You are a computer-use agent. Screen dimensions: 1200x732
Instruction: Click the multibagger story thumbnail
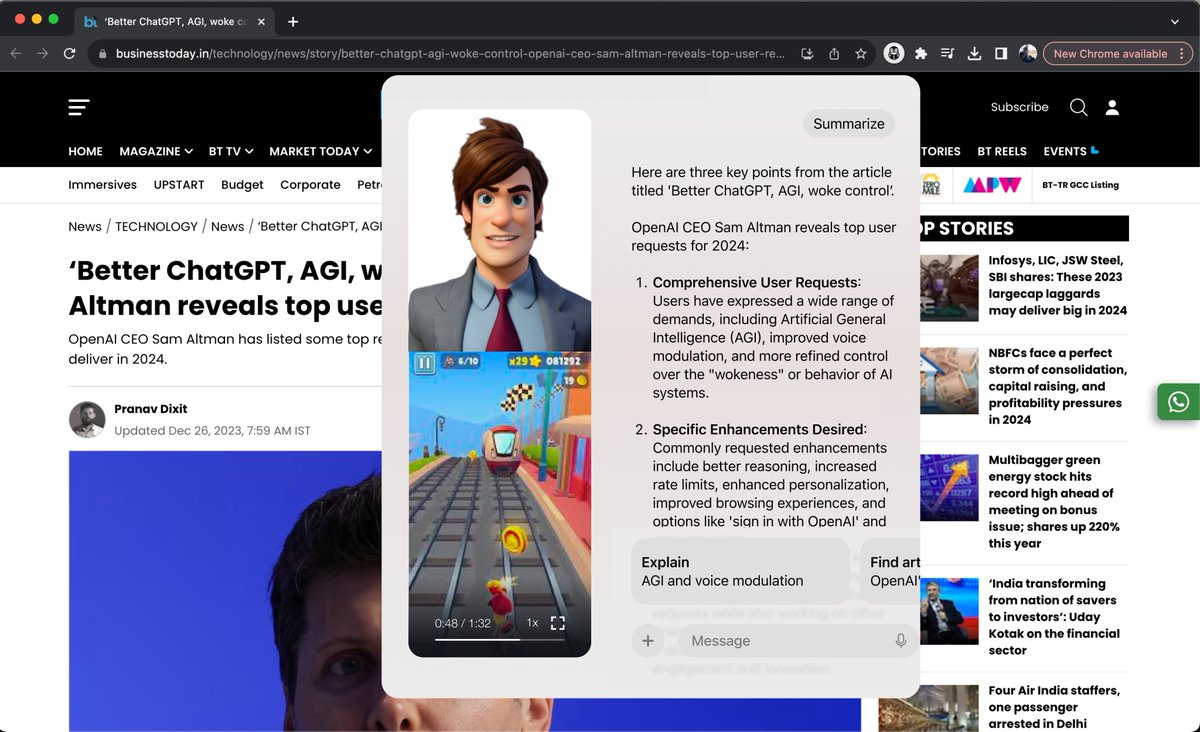pos(949,488)
